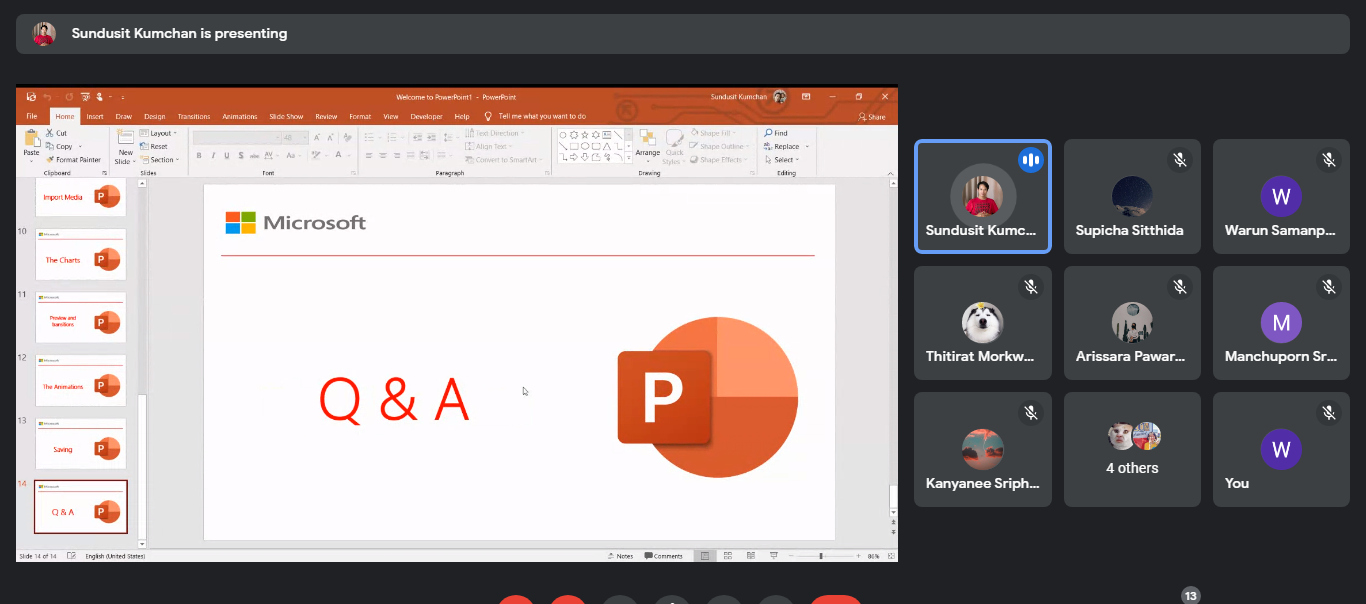Click the Replace button
This screenshot has height=604, width=1366.
point(782,147)
